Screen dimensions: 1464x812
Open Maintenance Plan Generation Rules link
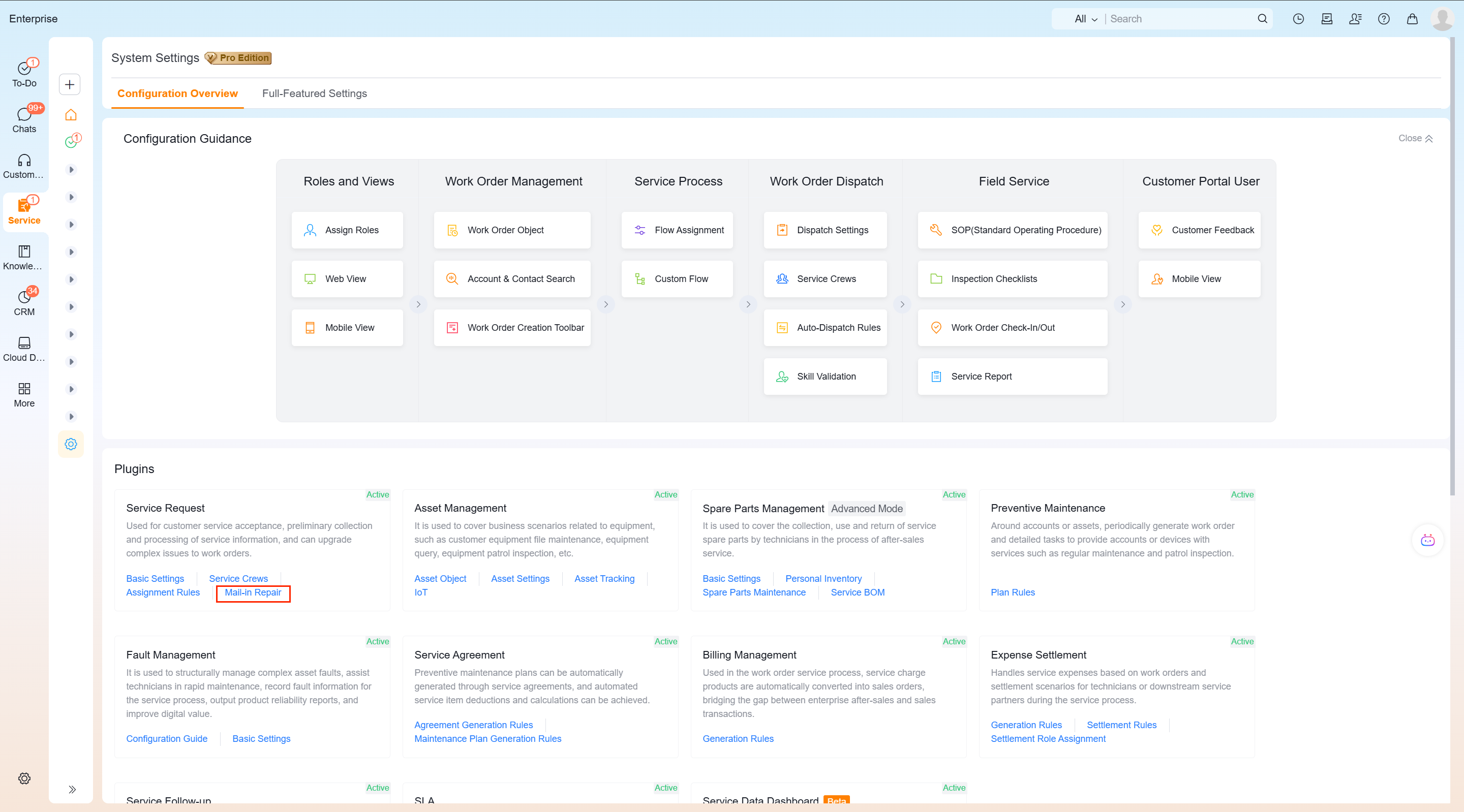(487, 739)
